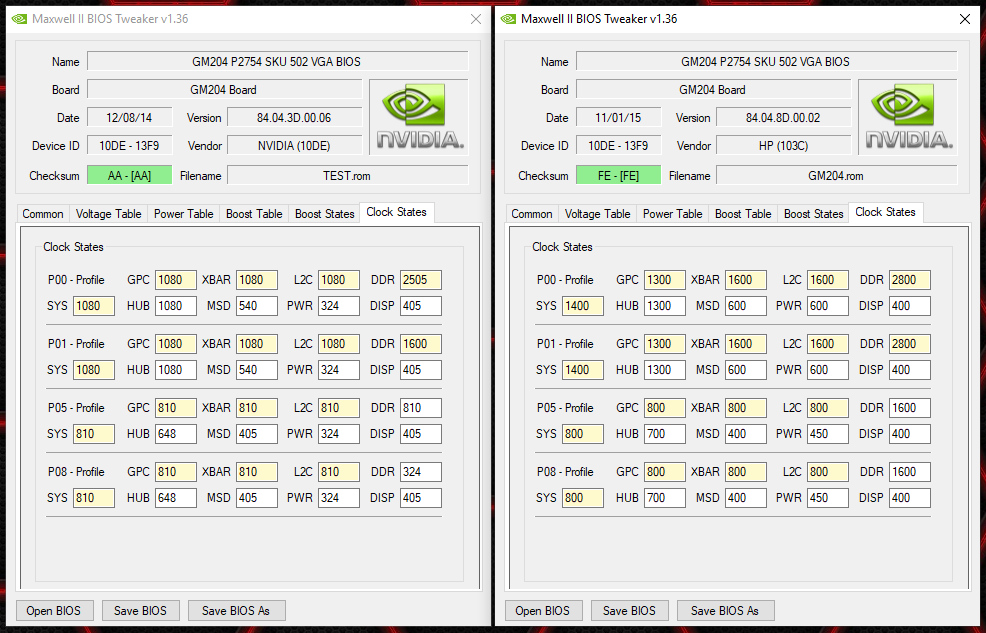Click Checksum field AA - [AA]
Screen dimensions: 986x633
pyautogui.click(x=130, y=175)
